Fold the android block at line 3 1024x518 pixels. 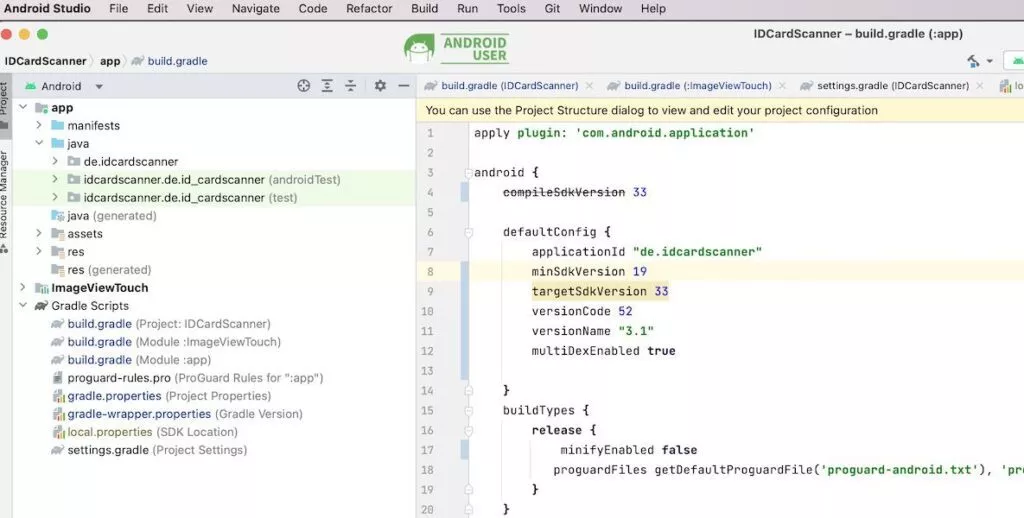click(x=468, y=173)
